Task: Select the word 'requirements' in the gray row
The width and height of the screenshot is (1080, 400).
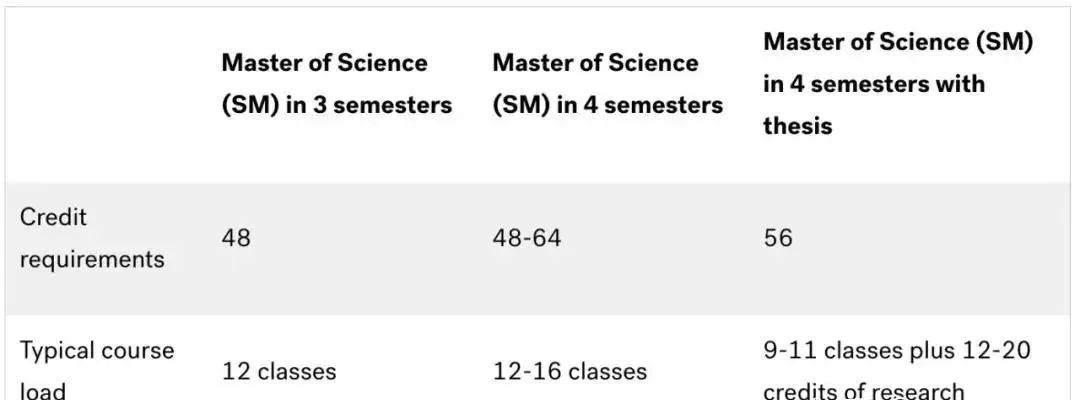Action: coord(92,260)
